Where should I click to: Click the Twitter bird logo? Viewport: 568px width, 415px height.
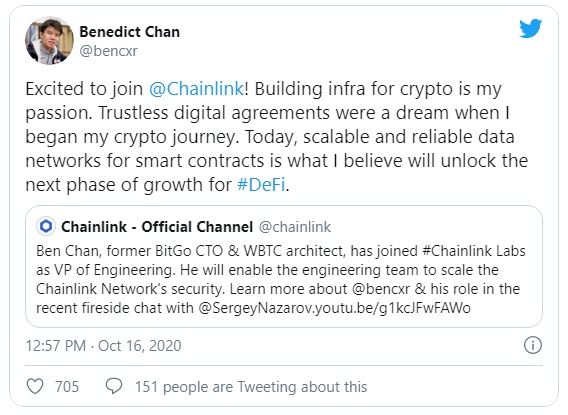(x=530, y=29)
